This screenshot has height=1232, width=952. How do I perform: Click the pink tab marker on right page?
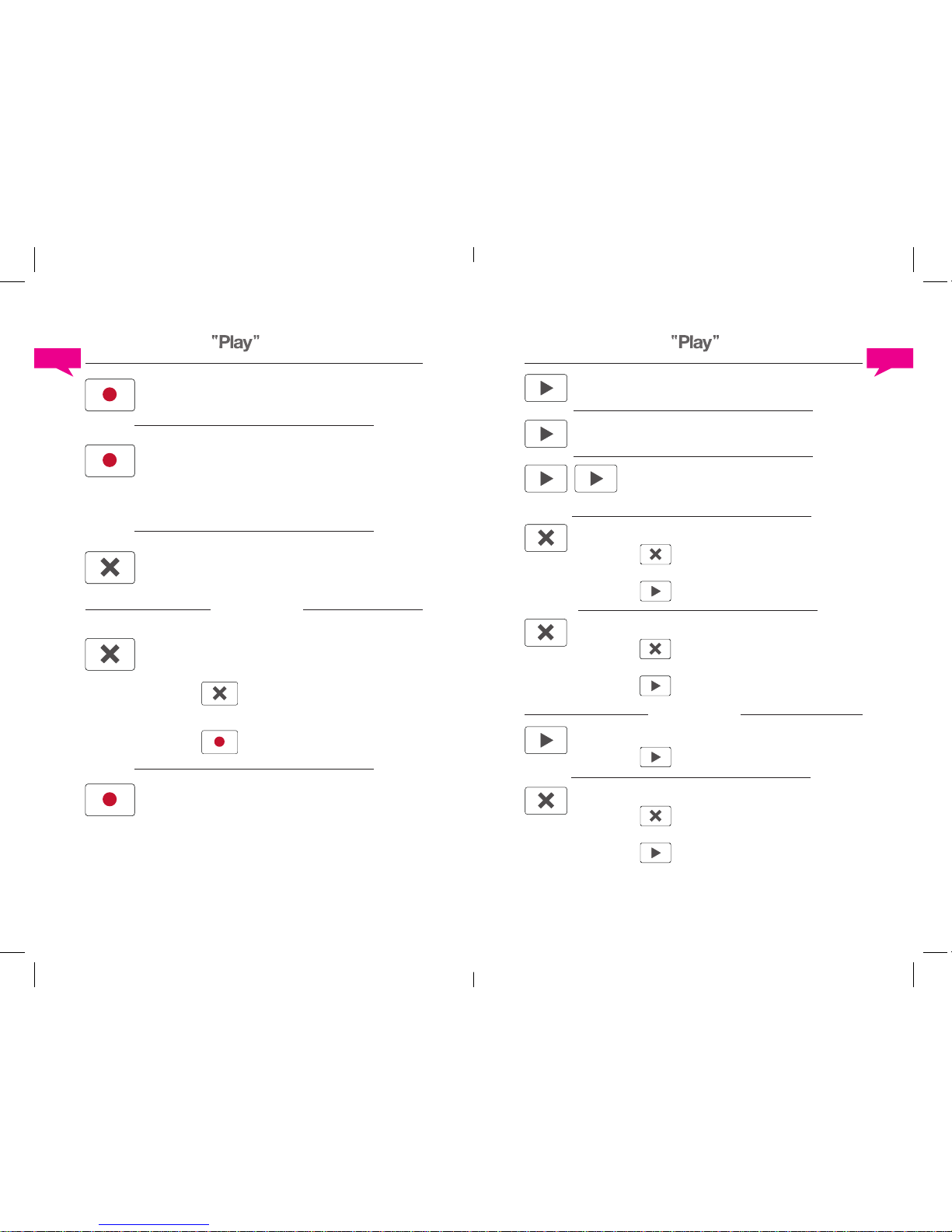coord(890,359)
